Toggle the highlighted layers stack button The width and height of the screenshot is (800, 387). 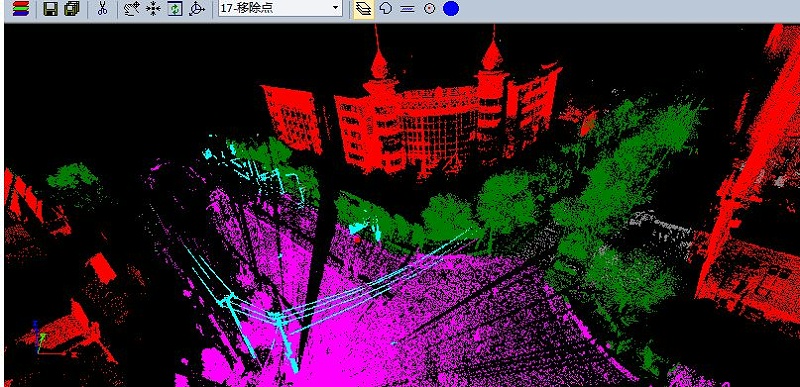pyautogui.click(x=364, y=9)
